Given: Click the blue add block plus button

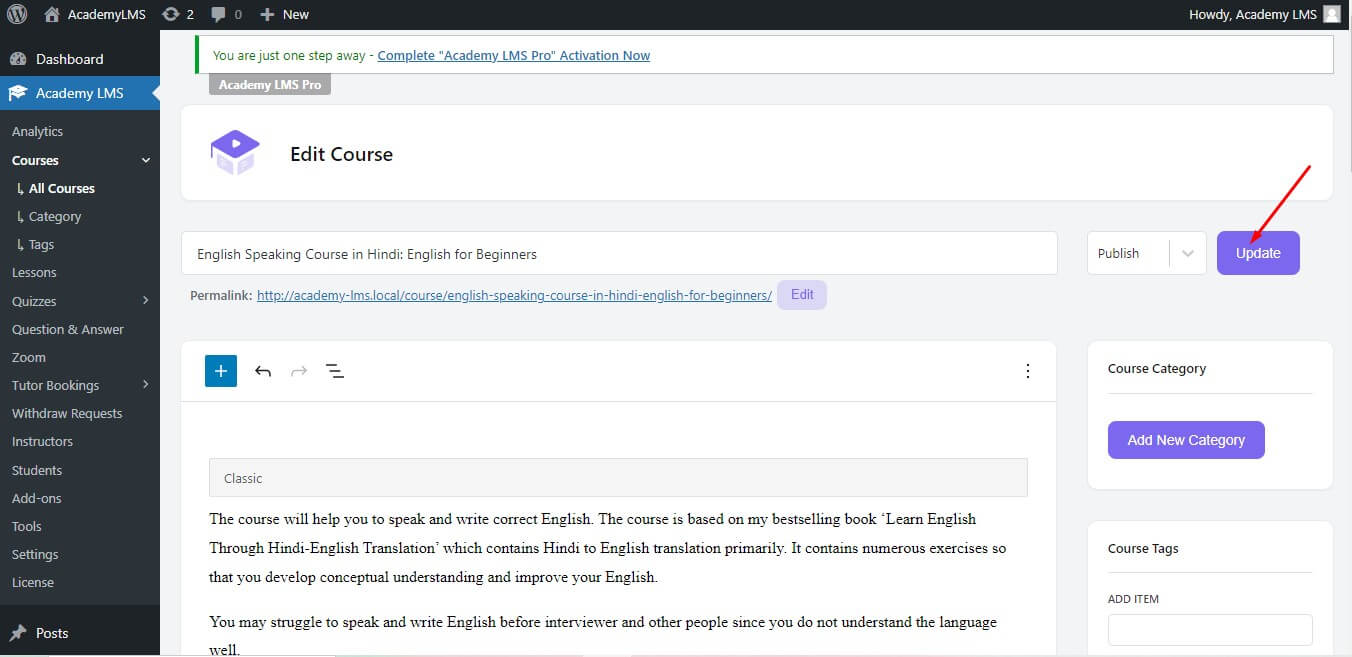Looking at the screenshot, I should pyautogui.click(x=221, y=371).
